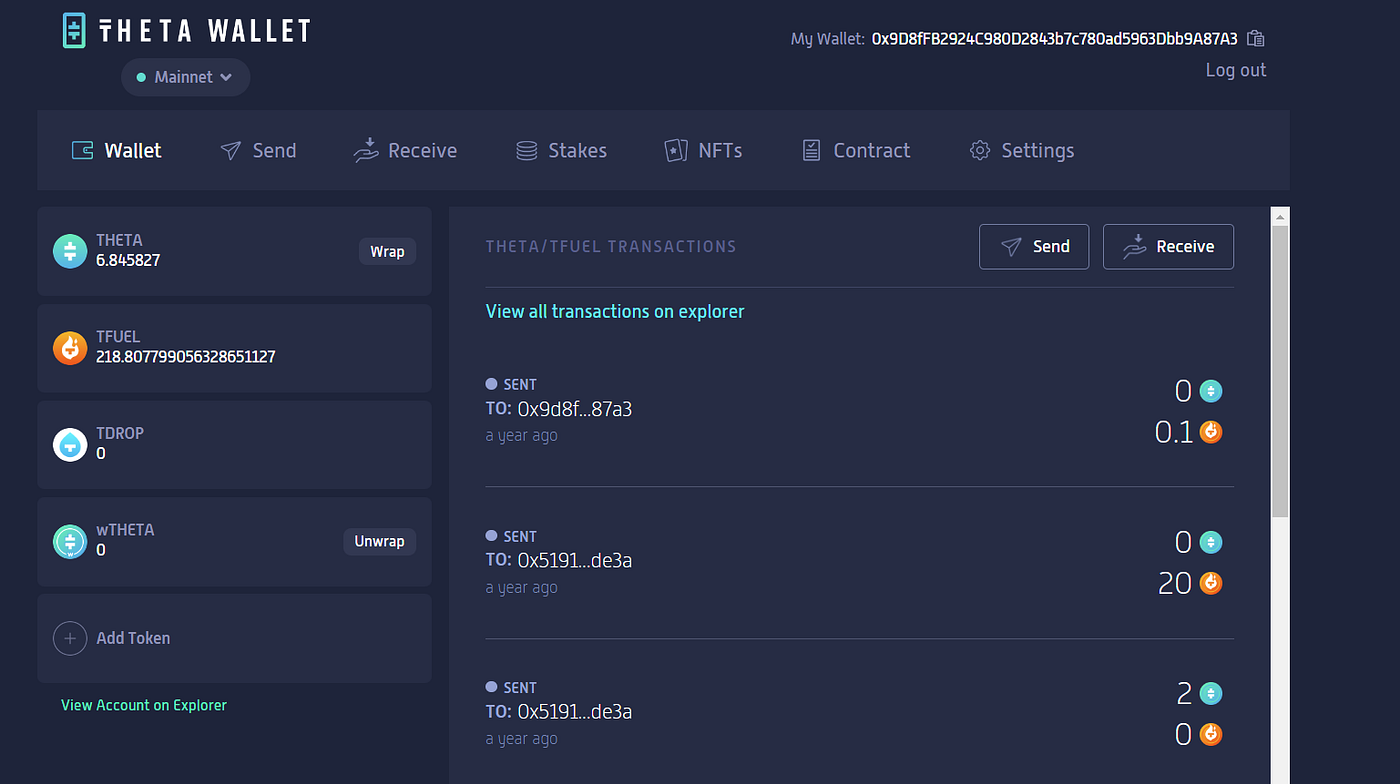Click the plus icon beside Add Token
This screenshot has height=784, width=1400.
click(70, 638)
